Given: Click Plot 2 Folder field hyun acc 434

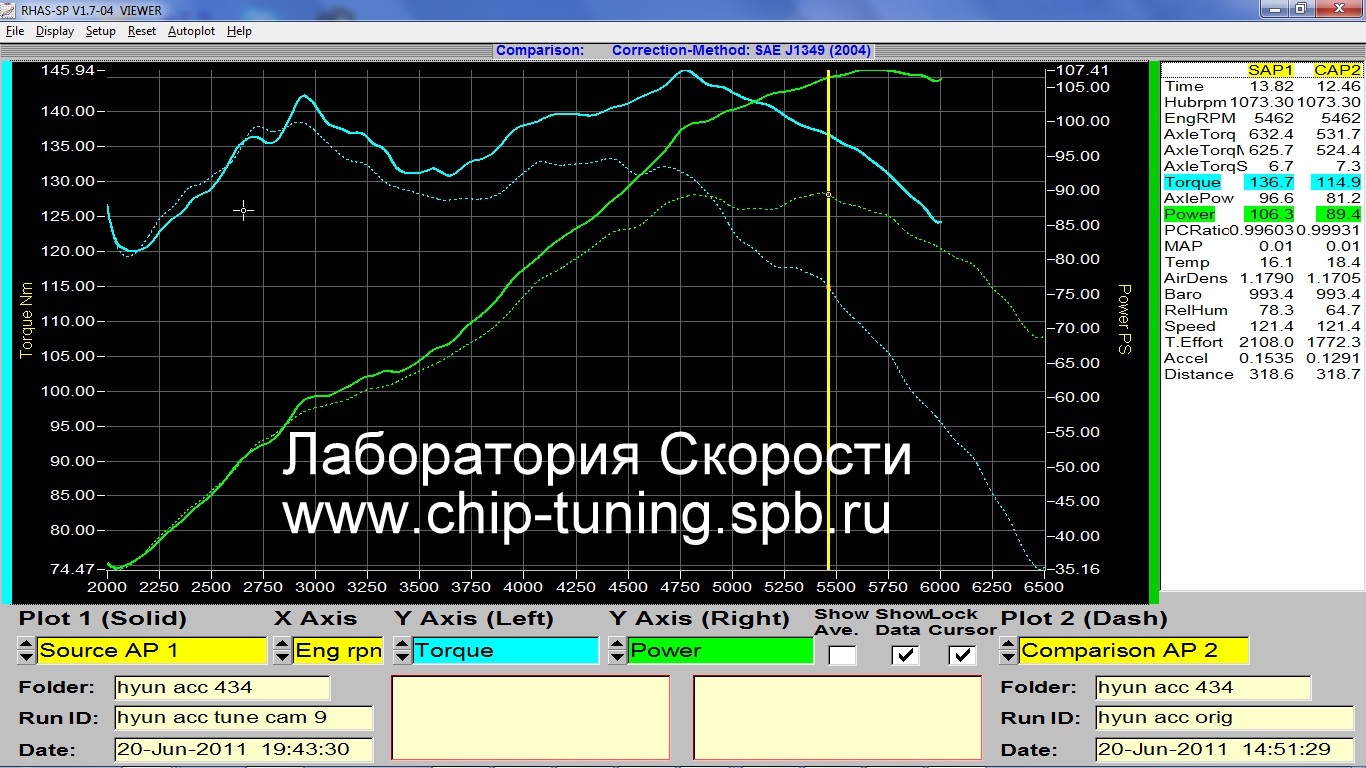Looking at the screenshot, I should pos(1203,688).
